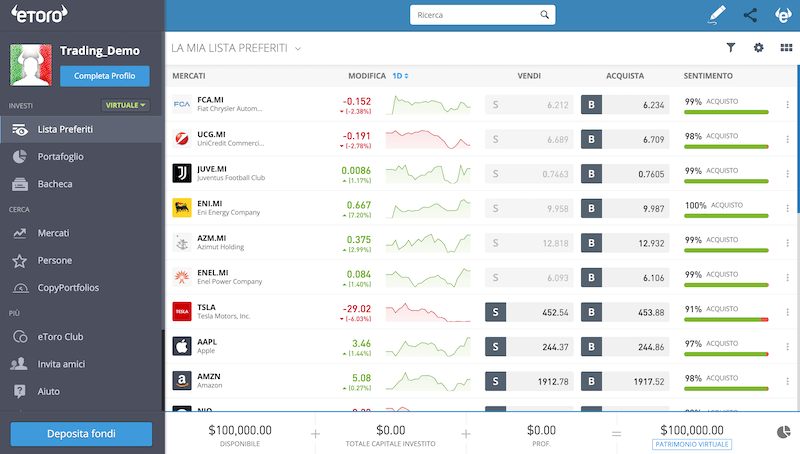Open the pencil new post icon

coord(717,15)
